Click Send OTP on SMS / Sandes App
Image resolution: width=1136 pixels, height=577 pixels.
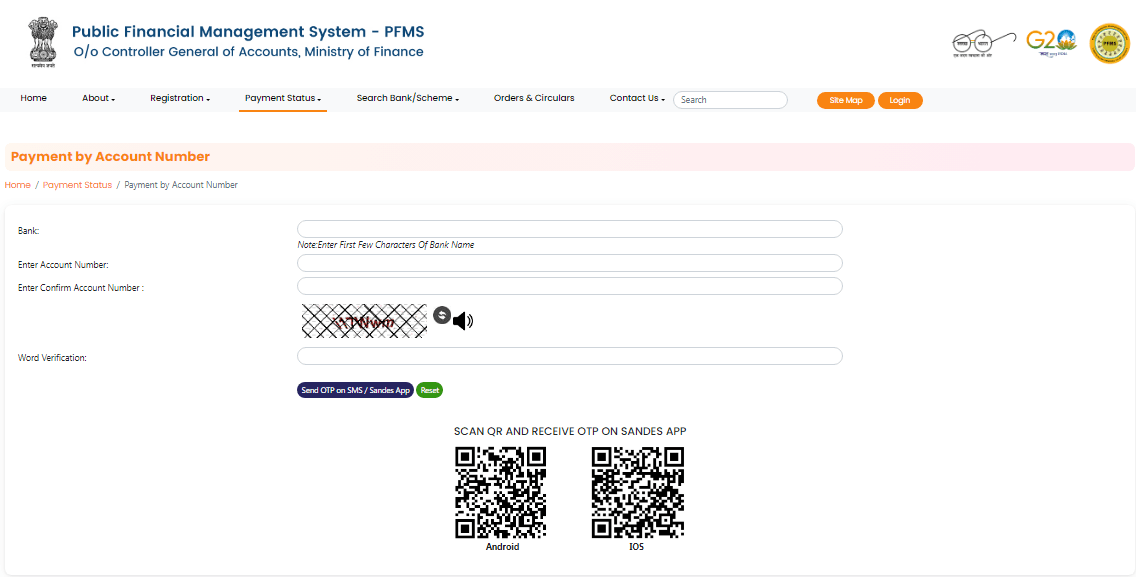356,390
